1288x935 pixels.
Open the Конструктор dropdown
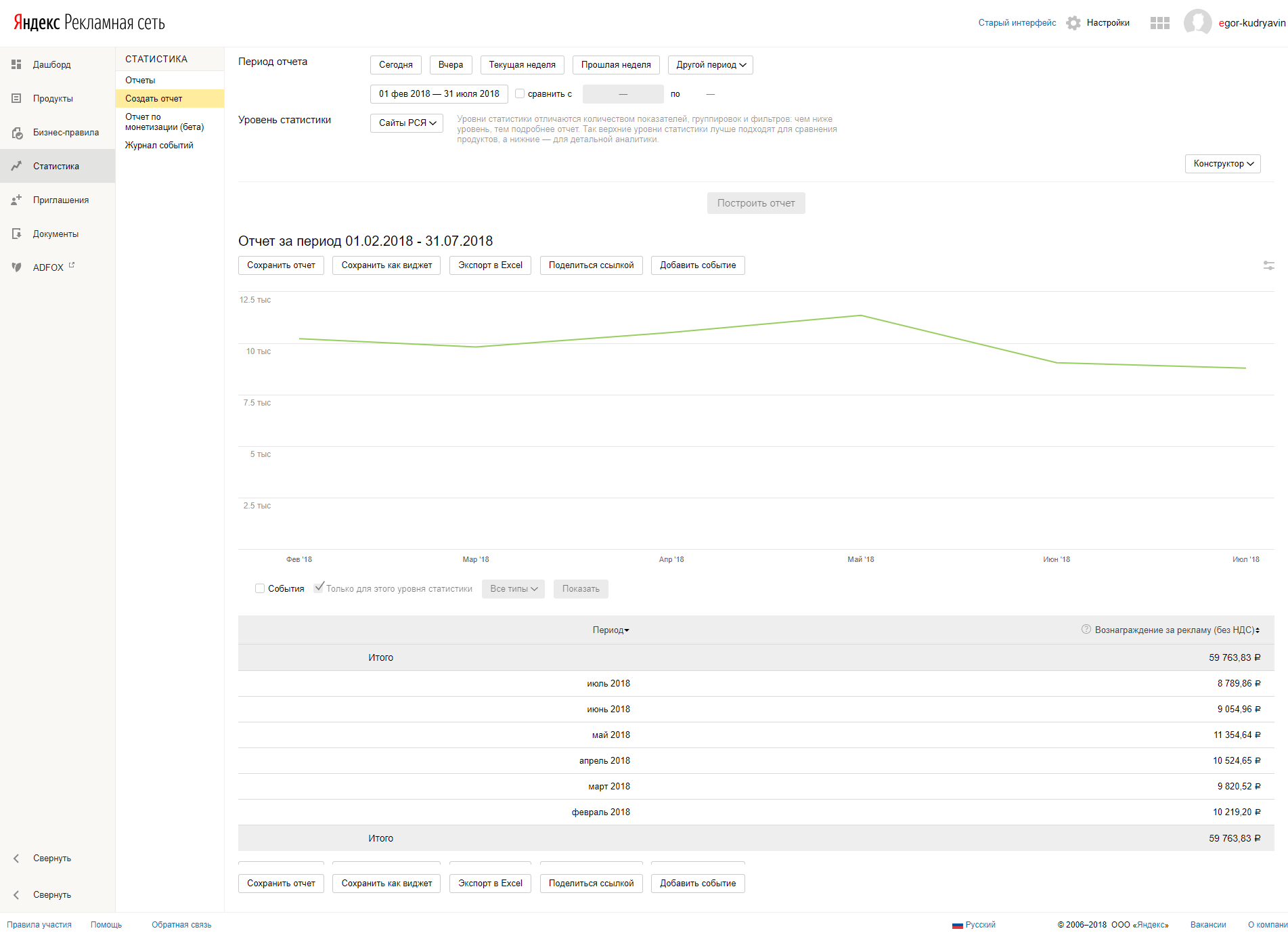(1222, 164)
